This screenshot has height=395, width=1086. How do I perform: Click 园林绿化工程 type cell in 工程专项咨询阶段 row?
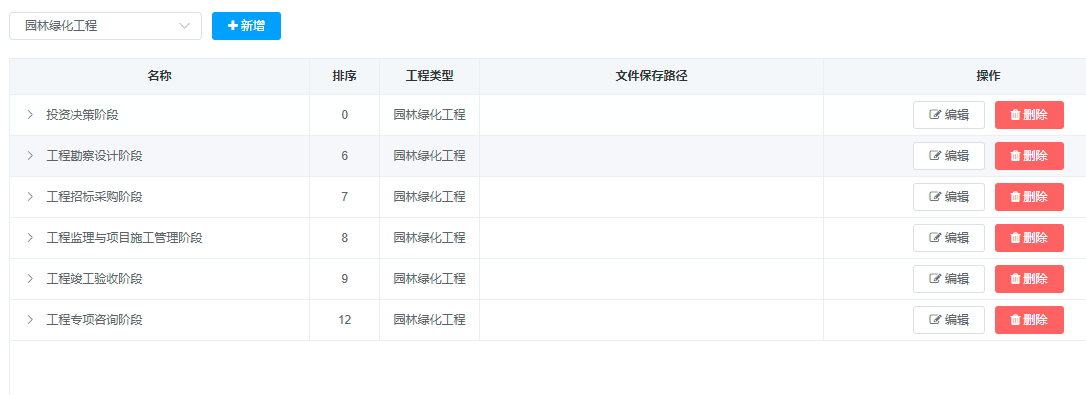(429, 319)
